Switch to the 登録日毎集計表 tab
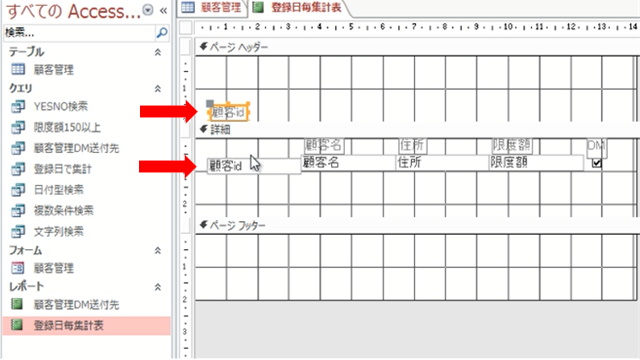The width and height of the screenshot is (640, 360). [298, 8]
